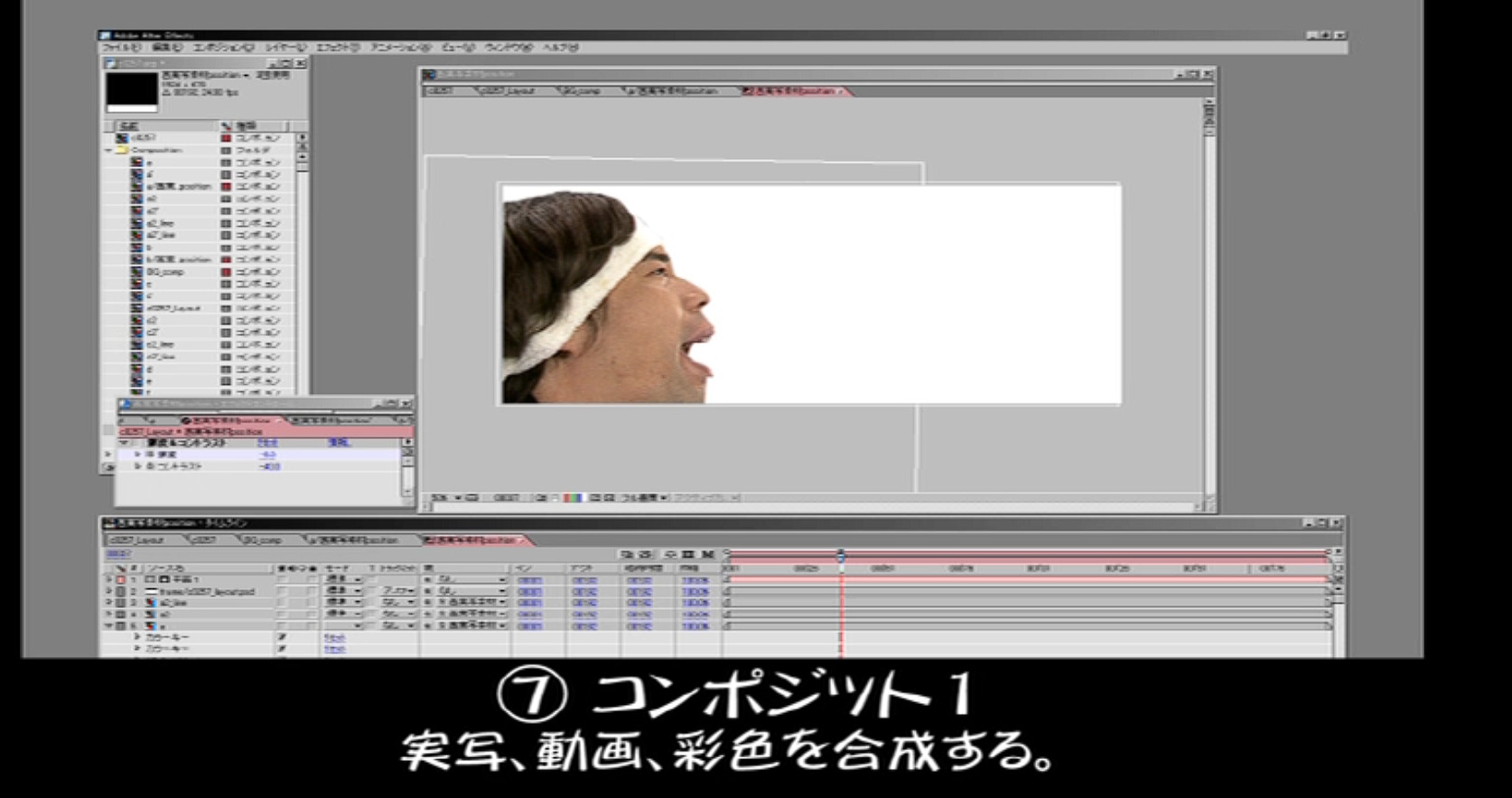This screenshot has width=1512, height=798.
Task: Click the camera snapshot icon below the viewer
Action: [541, 498]
